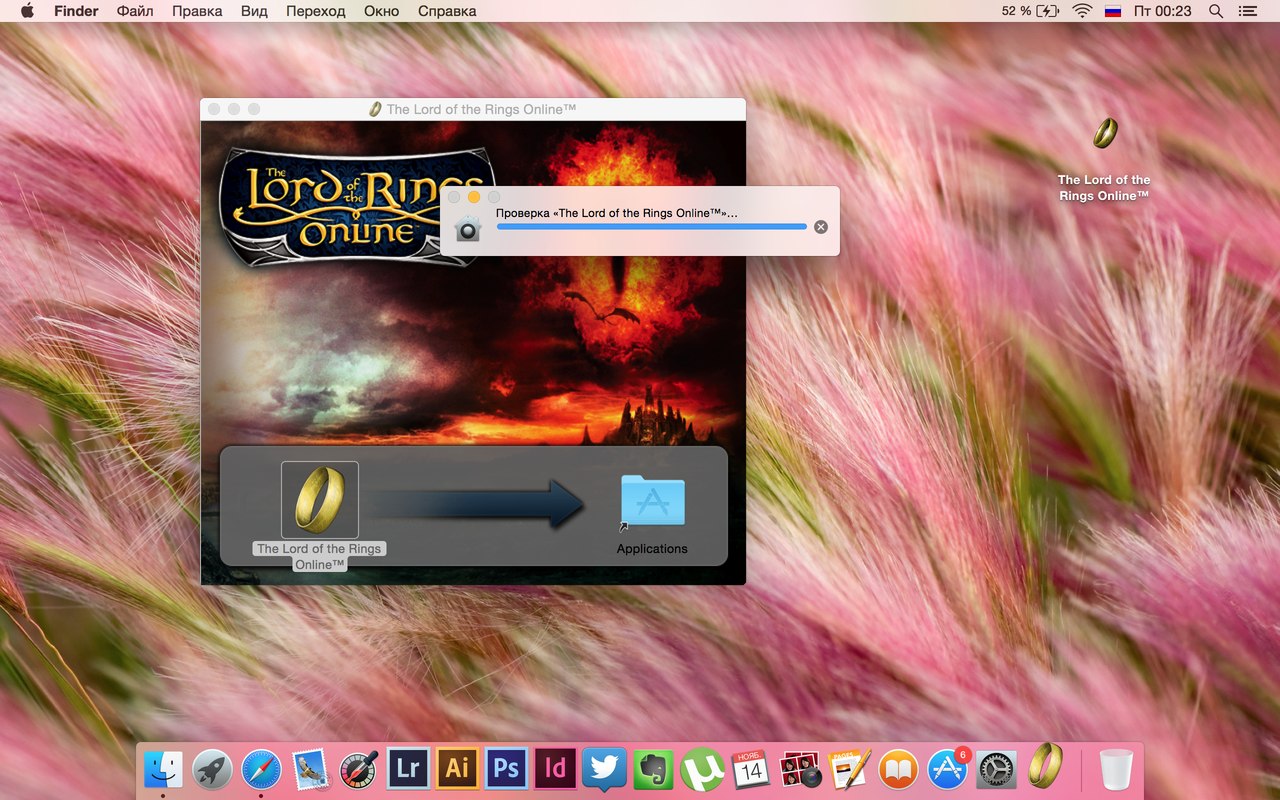Launch Adobe Illustrator from the dock
The image size is (1280, 800).
click(457, 768)
